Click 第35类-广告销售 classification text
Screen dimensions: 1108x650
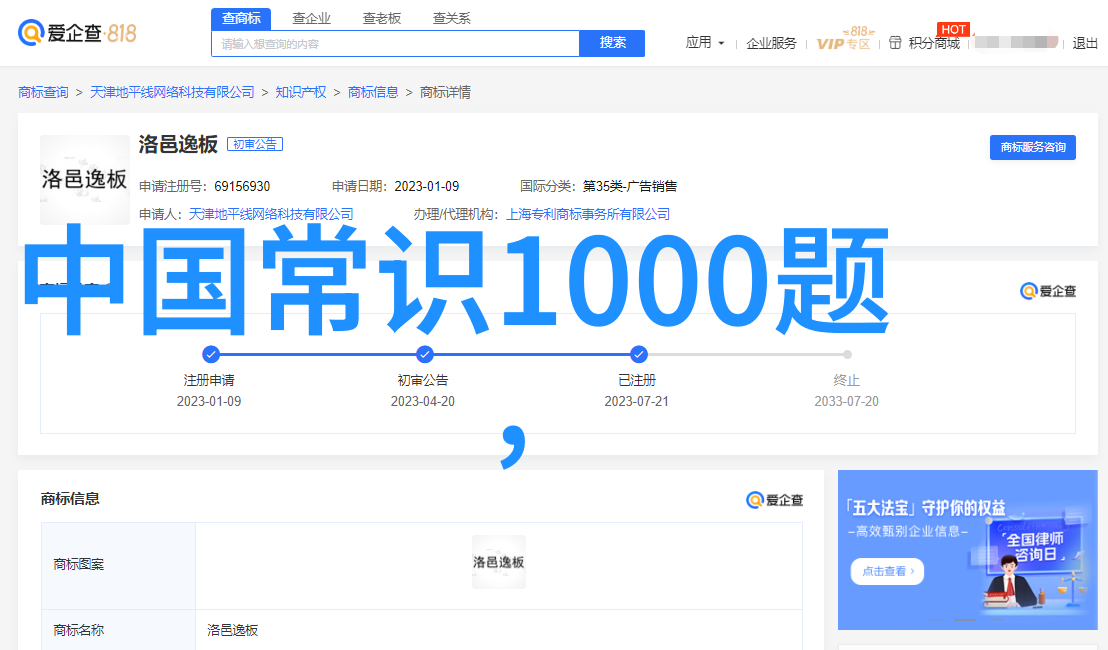tap(630, 187)
